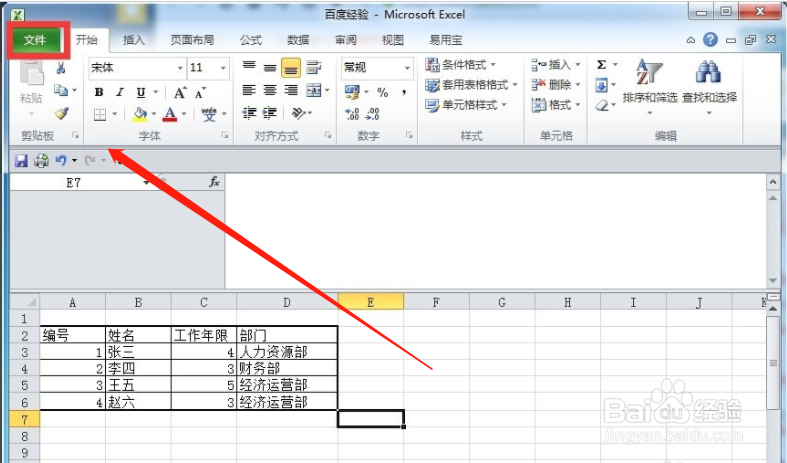The height and width of the screenshot is (463, 787).
Task: Select the Format Painter brush
Action: click(x=61, y=113)
